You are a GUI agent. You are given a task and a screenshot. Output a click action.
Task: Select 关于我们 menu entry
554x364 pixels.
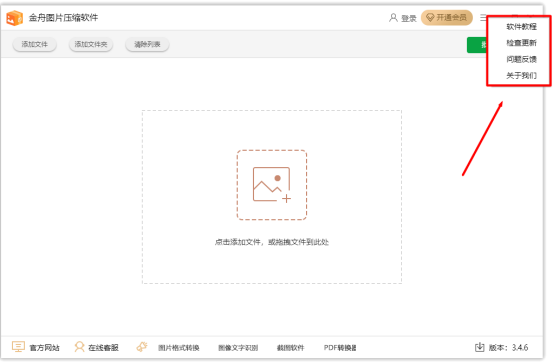[521, 75]
